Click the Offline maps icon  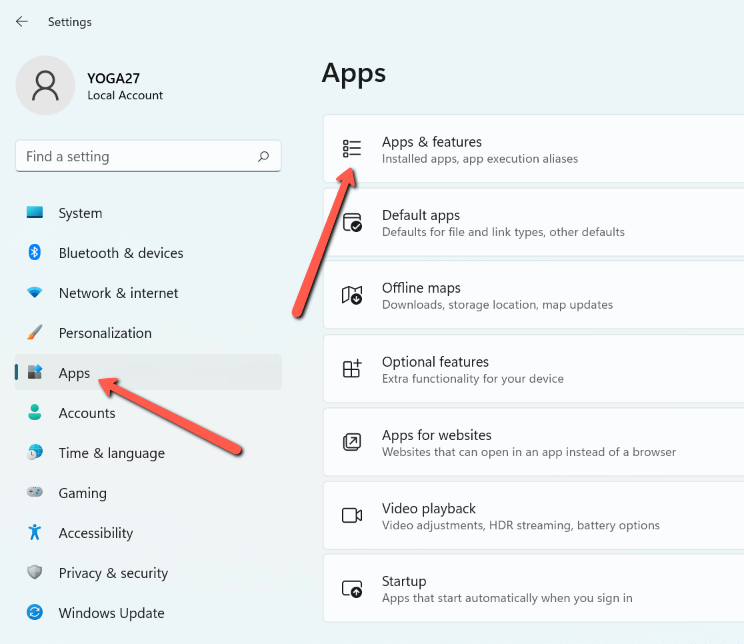tap(352, 295)
